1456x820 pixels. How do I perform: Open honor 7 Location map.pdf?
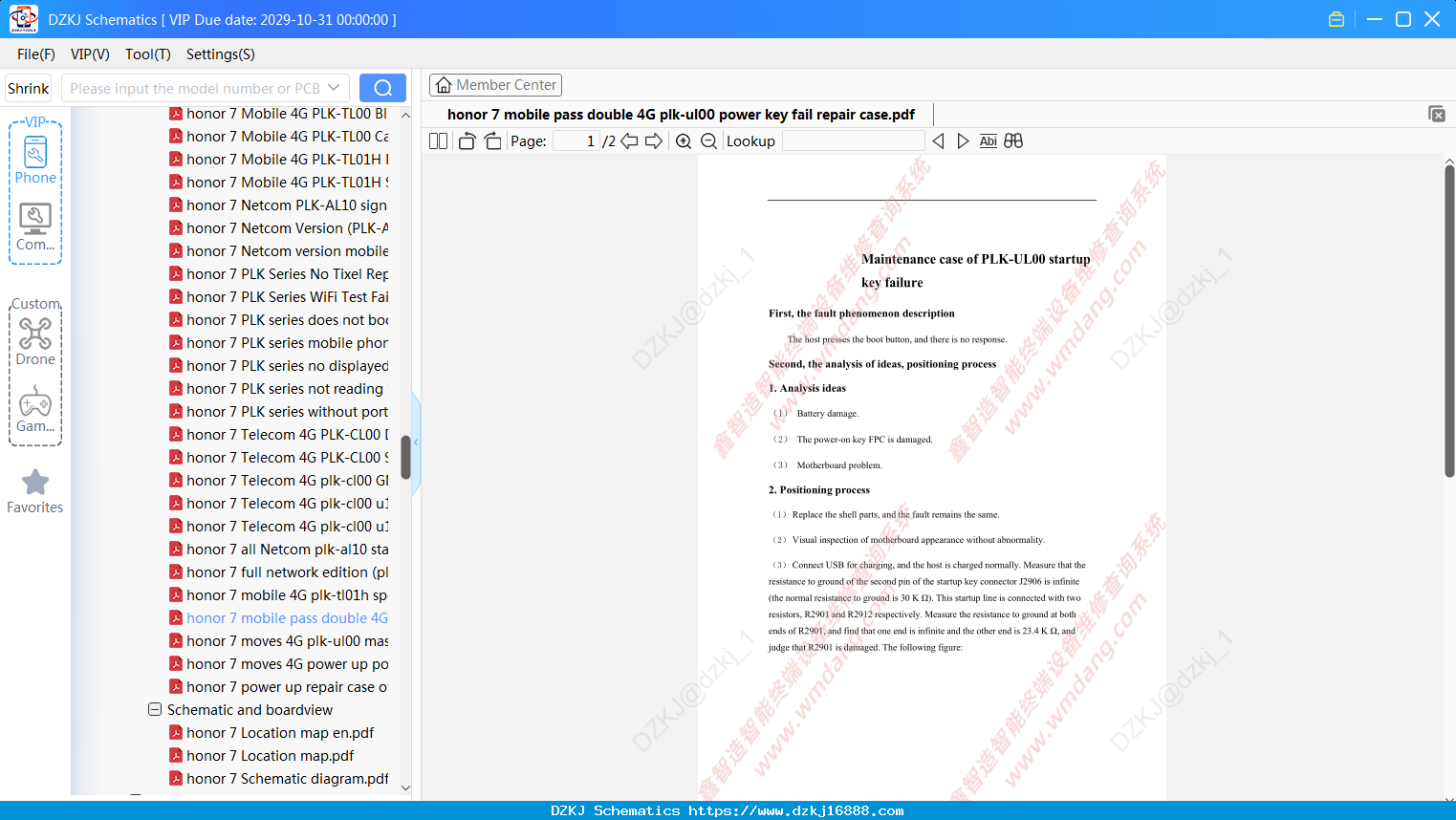(x=271, y=756)
